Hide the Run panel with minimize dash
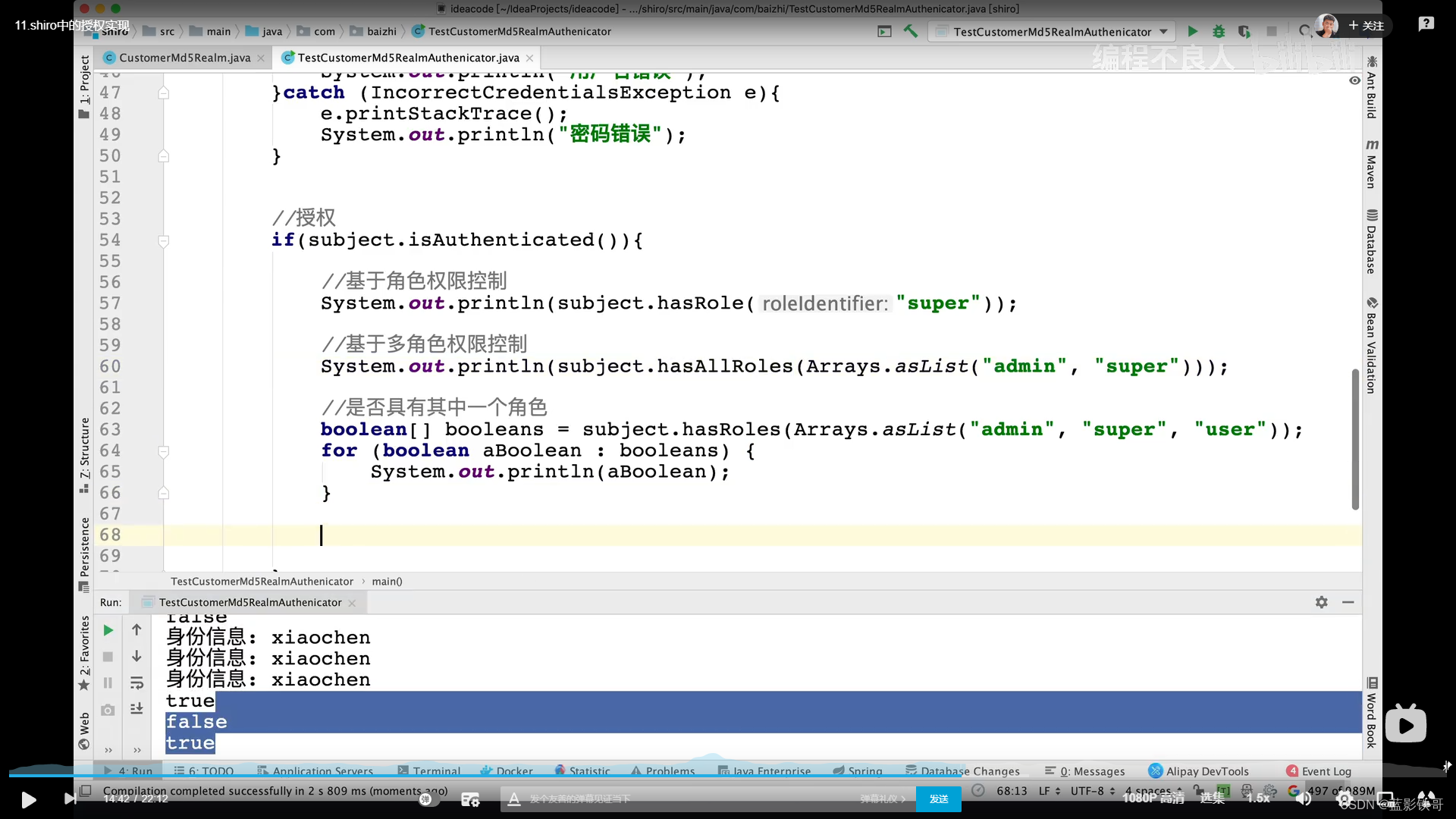The image size is (1456, 819). point(1348,602)
